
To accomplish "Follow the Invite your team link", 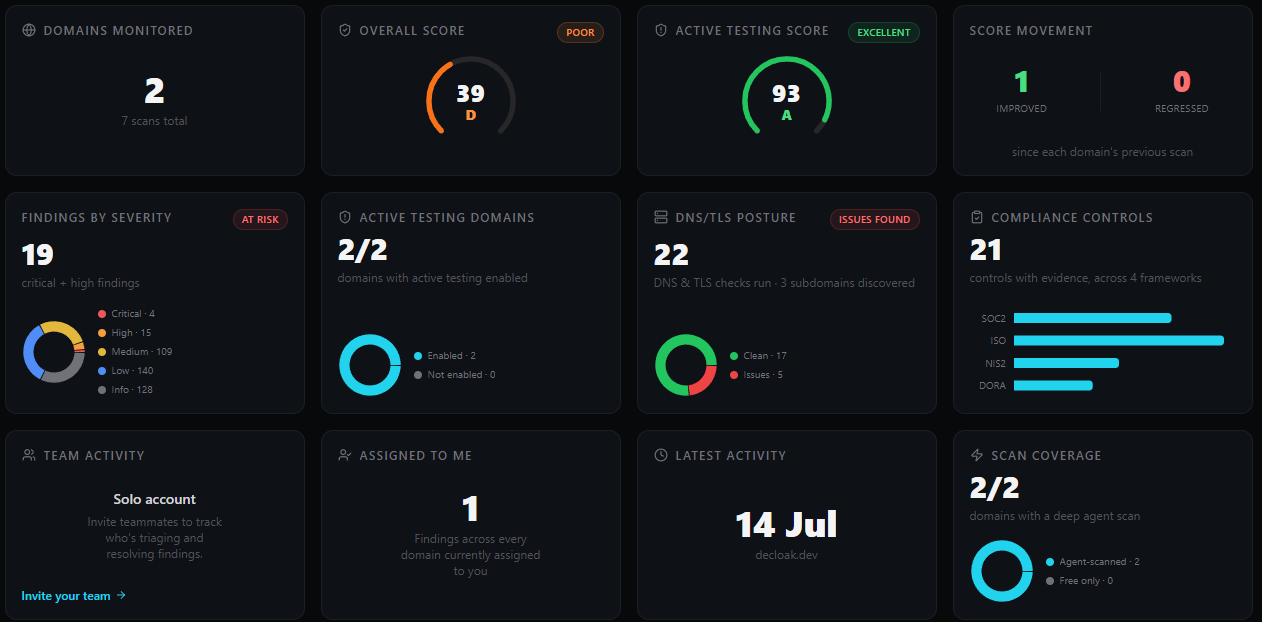I will click(73, 596).
